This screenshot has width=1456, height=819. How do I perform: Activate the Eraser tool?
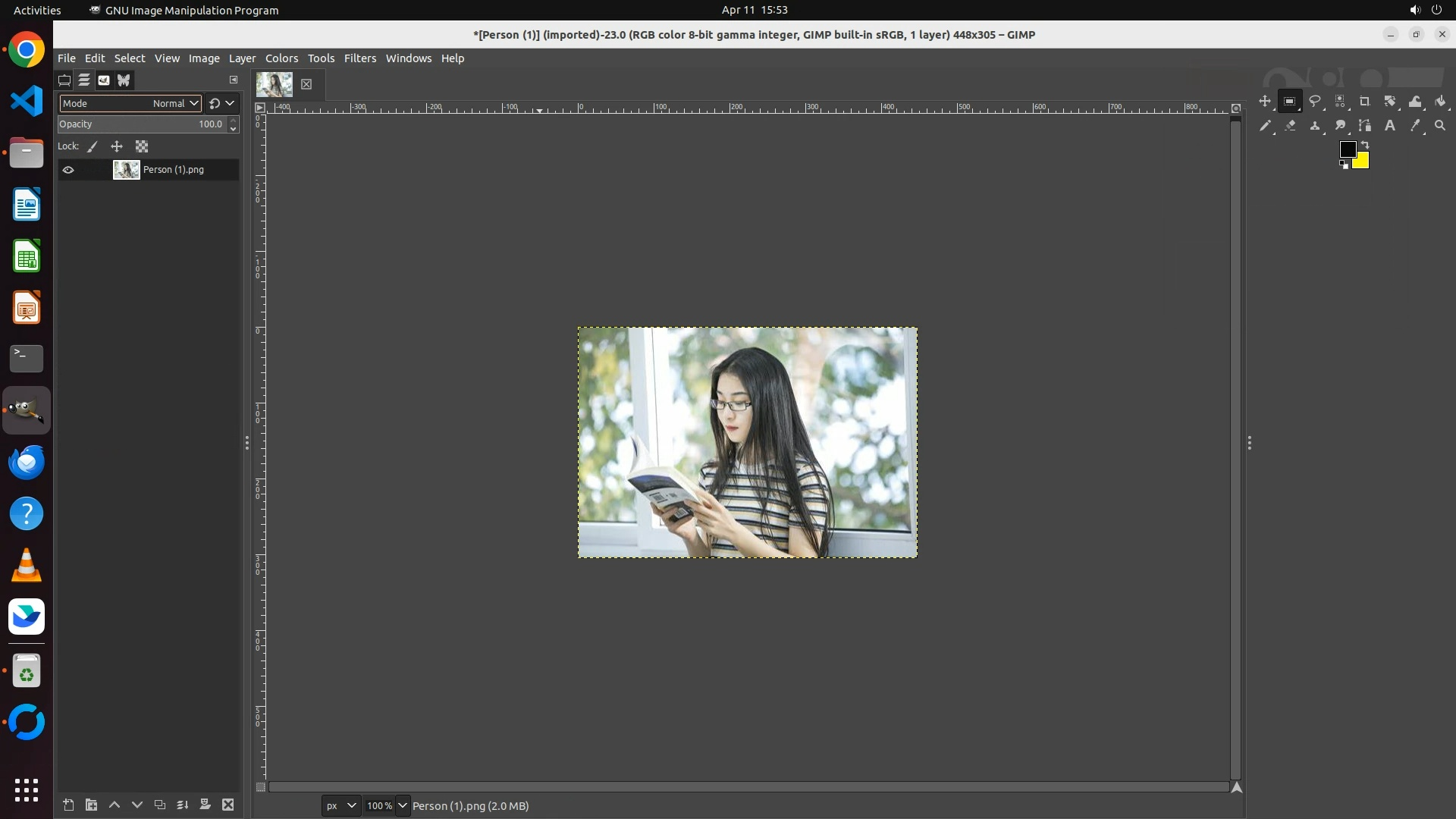click(x=1290, y=126)
